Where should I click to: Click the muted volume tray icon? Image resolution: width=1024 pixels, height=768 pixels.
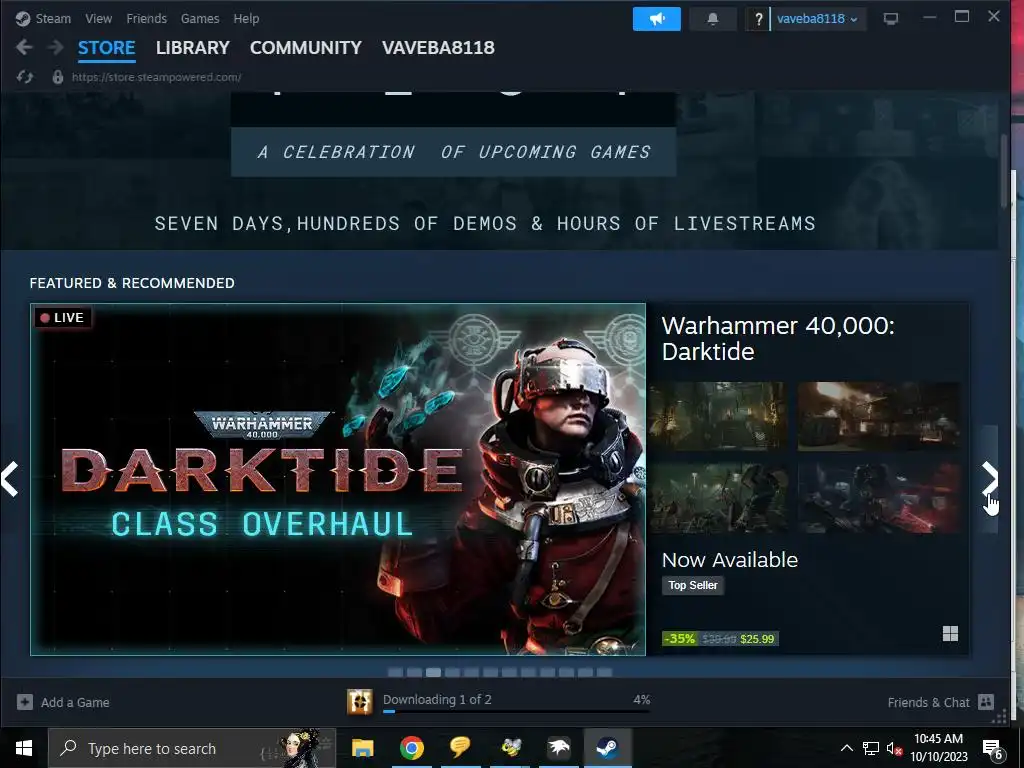(x=894, y=748)
